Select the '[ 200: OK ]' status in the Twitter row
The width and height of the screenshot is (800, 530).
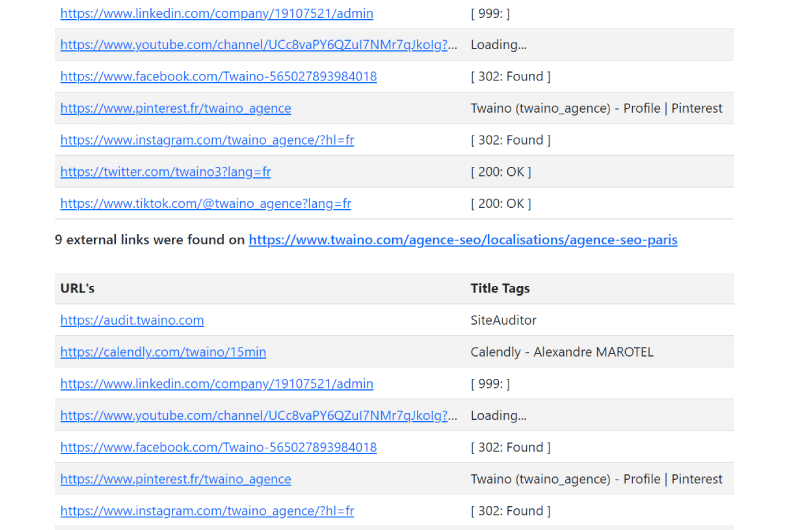click(x=501, y=172)
